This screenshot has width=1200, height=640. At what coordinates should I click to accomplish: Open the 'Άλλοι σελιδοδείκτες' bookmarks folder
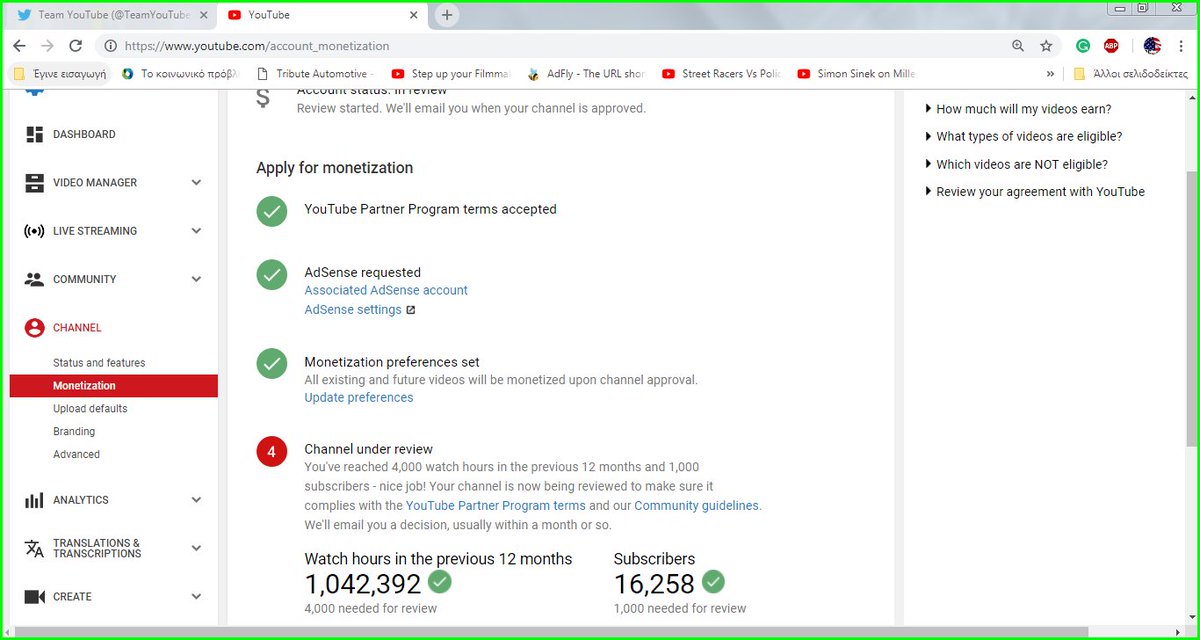click(x=1130, y=74)
